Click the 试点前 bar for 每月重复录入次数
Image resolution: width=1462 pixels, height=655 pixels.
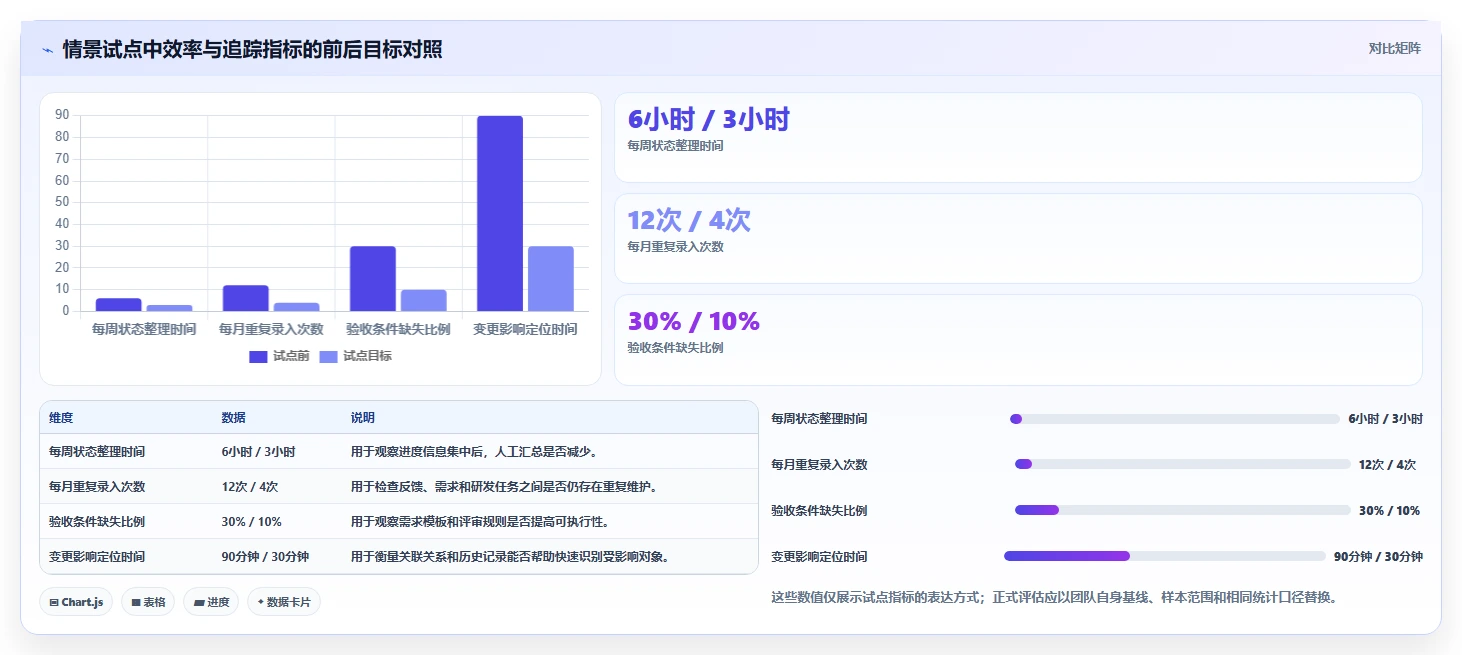tap(246, 298)
